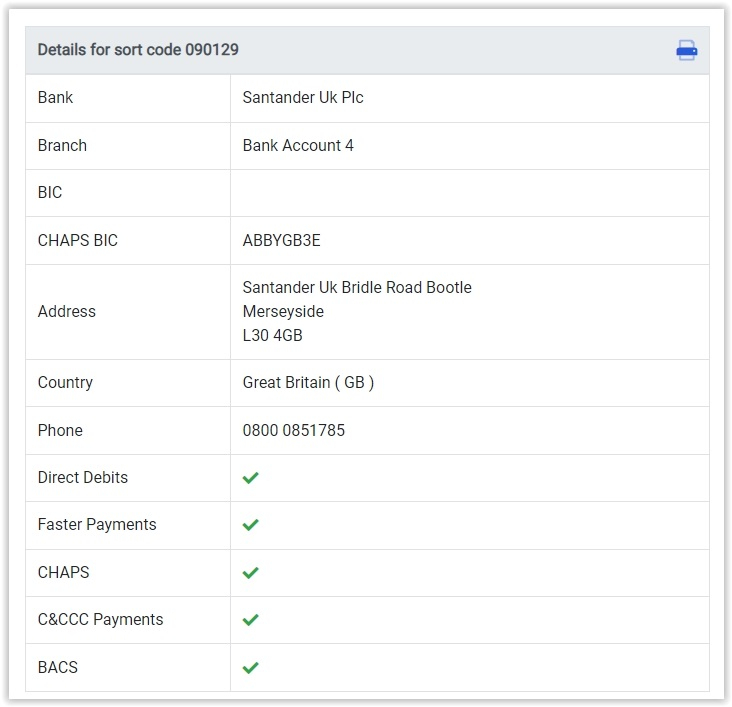Image resolution: width=732 pixels, height=707 pixels.
Task: Click the Merseyside address line
Action: [283, 311]
